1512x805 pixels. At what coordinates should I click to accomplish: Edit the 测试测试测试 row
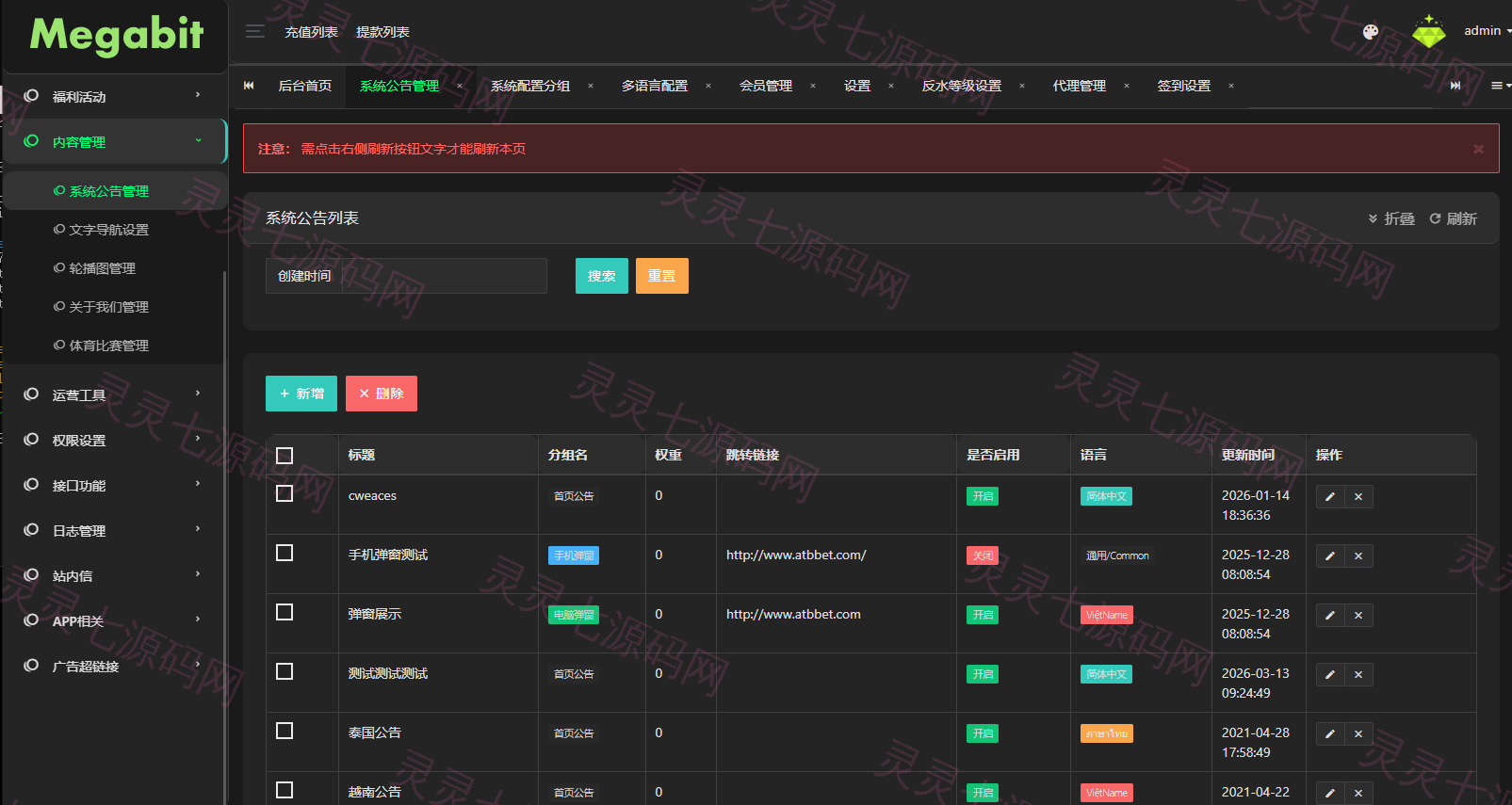click(x=1330, y=674)
